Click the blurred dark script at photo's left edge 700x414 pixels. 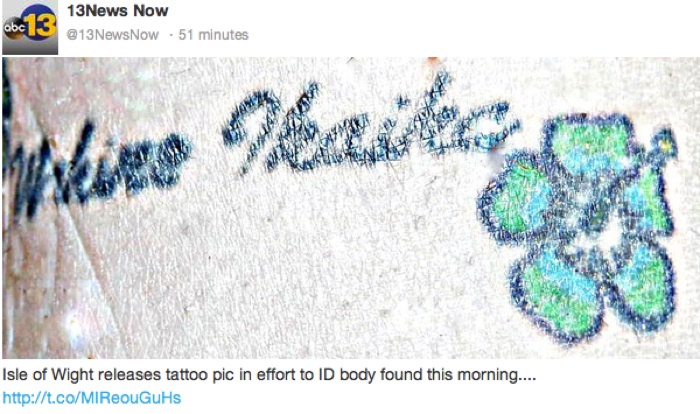pos(96,167)
